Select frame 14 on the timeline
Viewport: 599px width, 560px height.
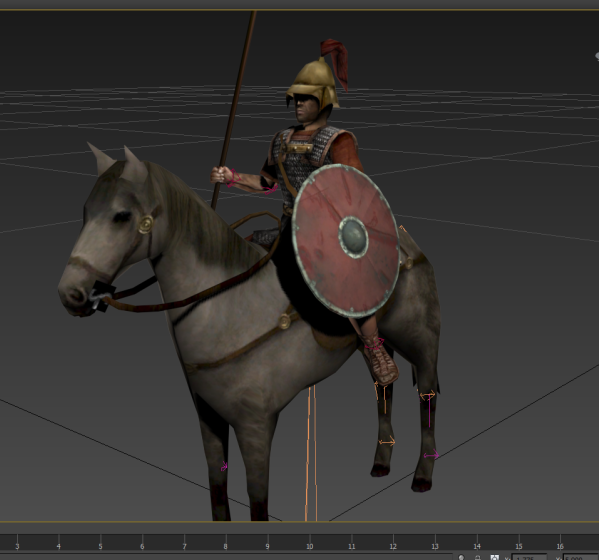tap(477, 546)
